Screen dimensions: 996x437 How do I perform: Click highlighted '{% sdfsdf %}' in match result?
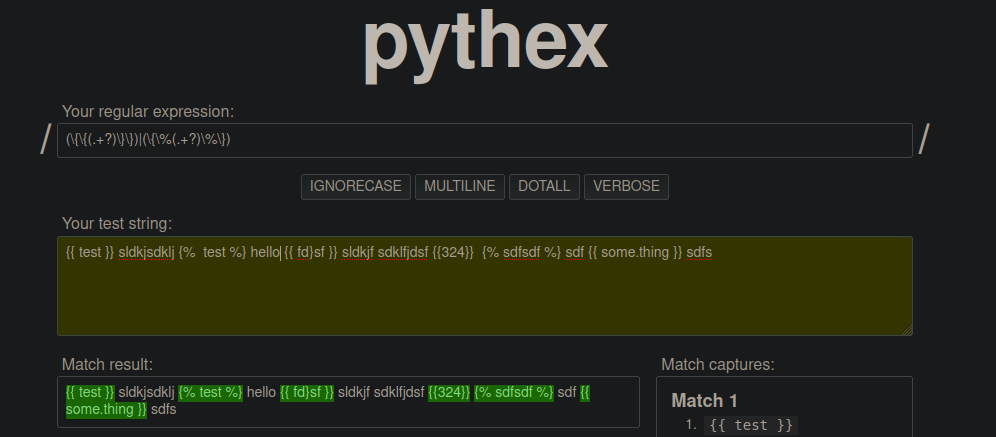point(514,393)
